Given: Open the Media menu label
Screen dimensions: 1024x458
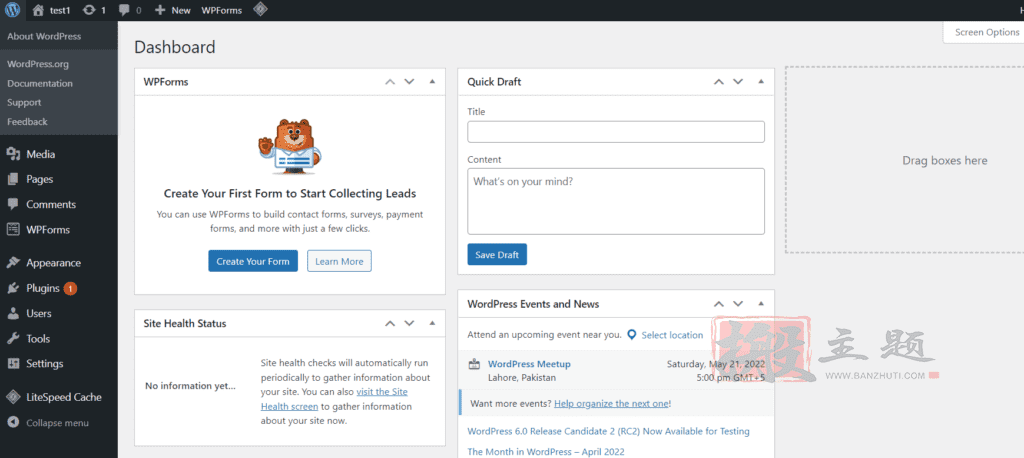Looking at the screenshot, I should [x=40, y=154].
